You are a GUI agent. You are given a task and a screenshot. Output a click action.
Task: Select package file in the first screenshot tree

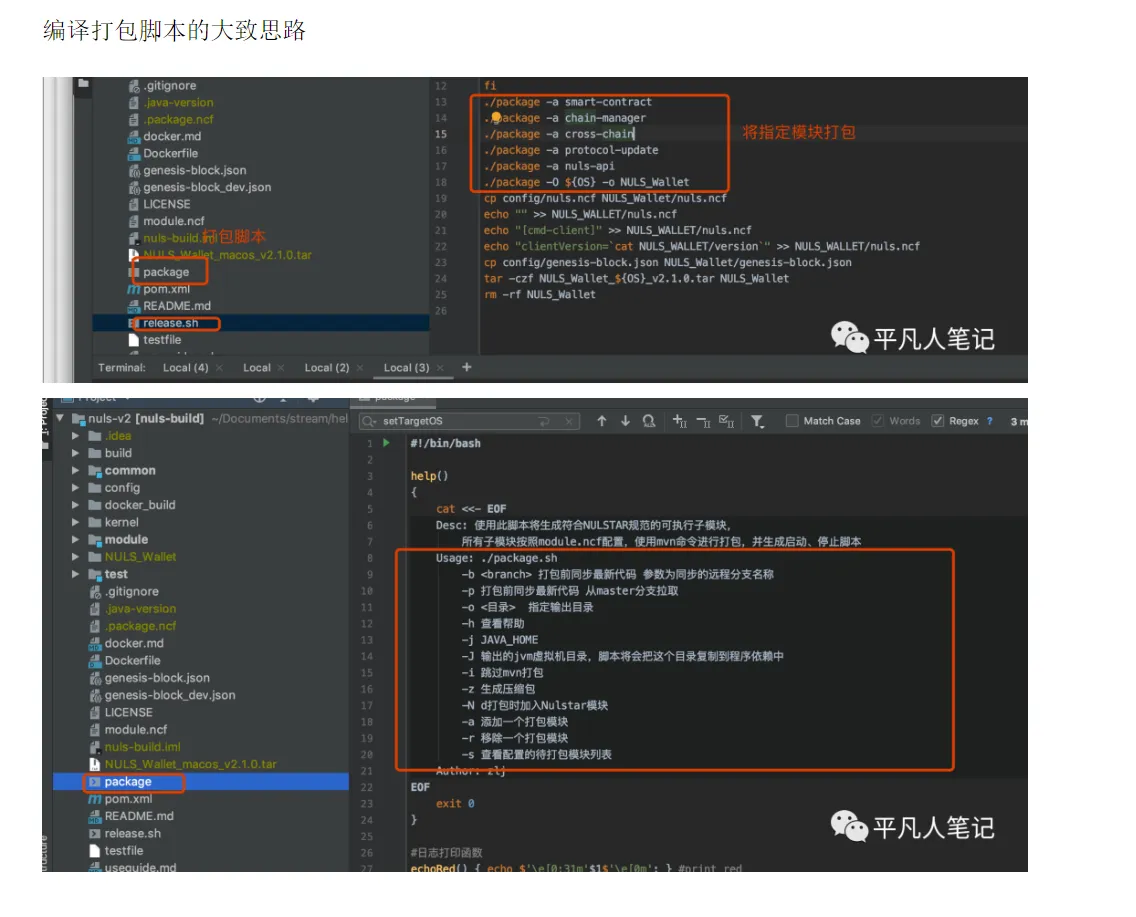click(x=166, y=272)
